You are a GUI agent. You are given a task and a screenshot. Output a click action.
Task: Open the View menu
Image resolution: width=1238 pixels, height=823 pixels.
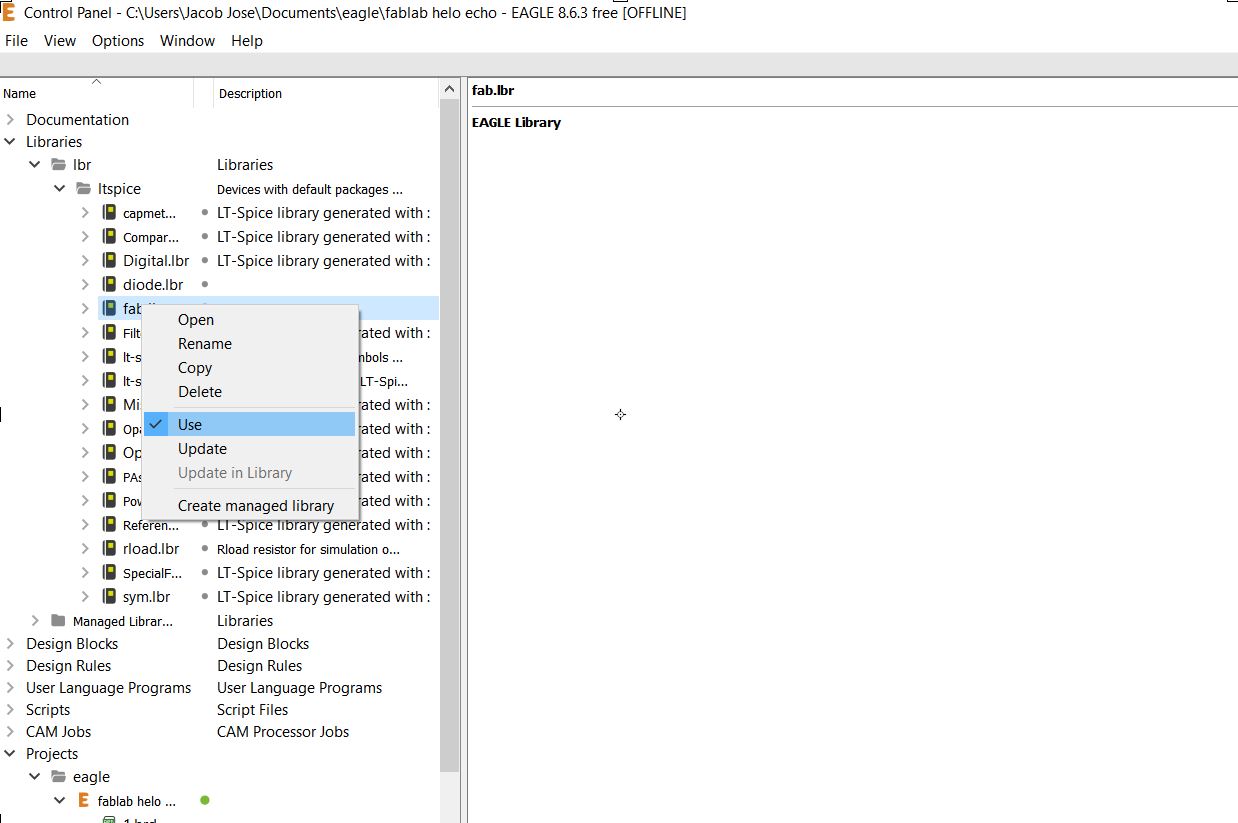(60, 41)
